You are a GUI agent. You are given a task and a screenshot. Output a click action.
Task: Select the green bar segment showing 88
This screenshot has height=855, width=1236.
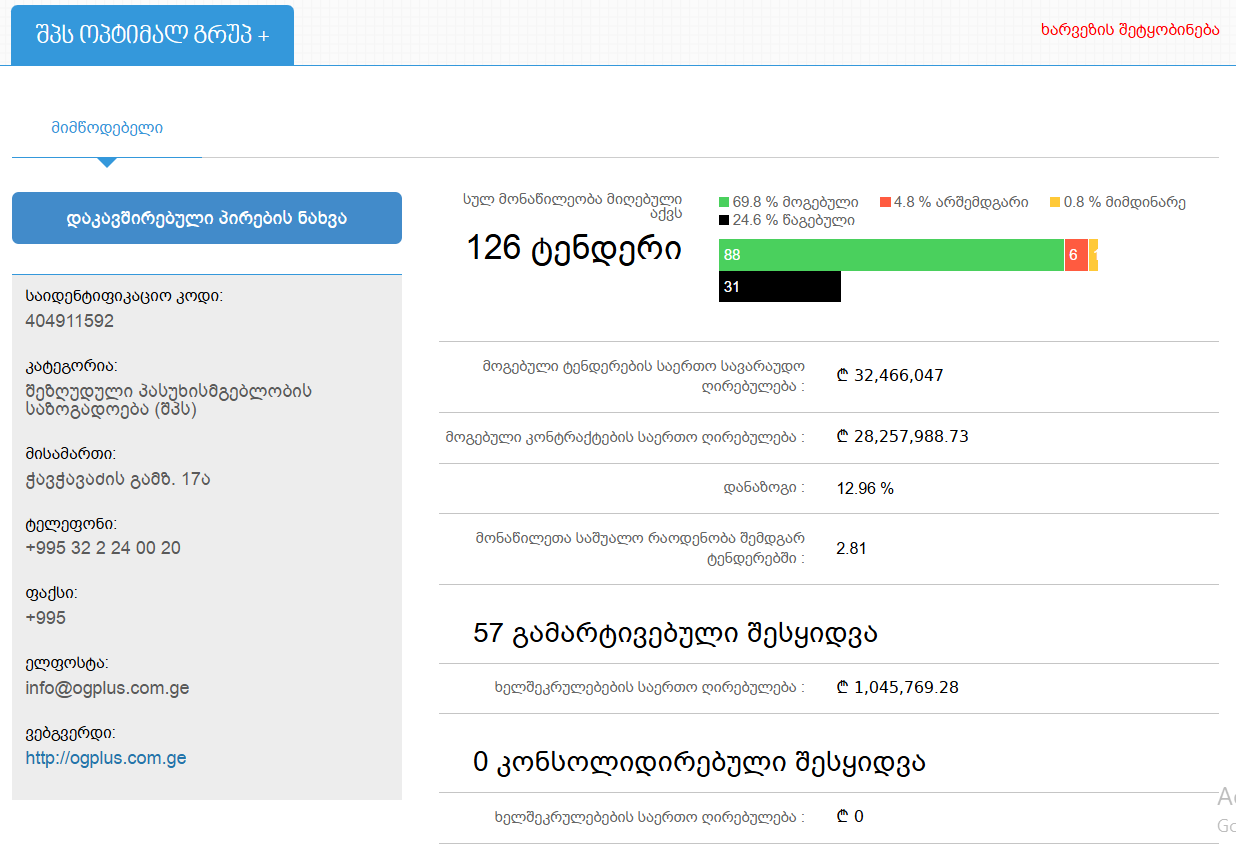890,255
